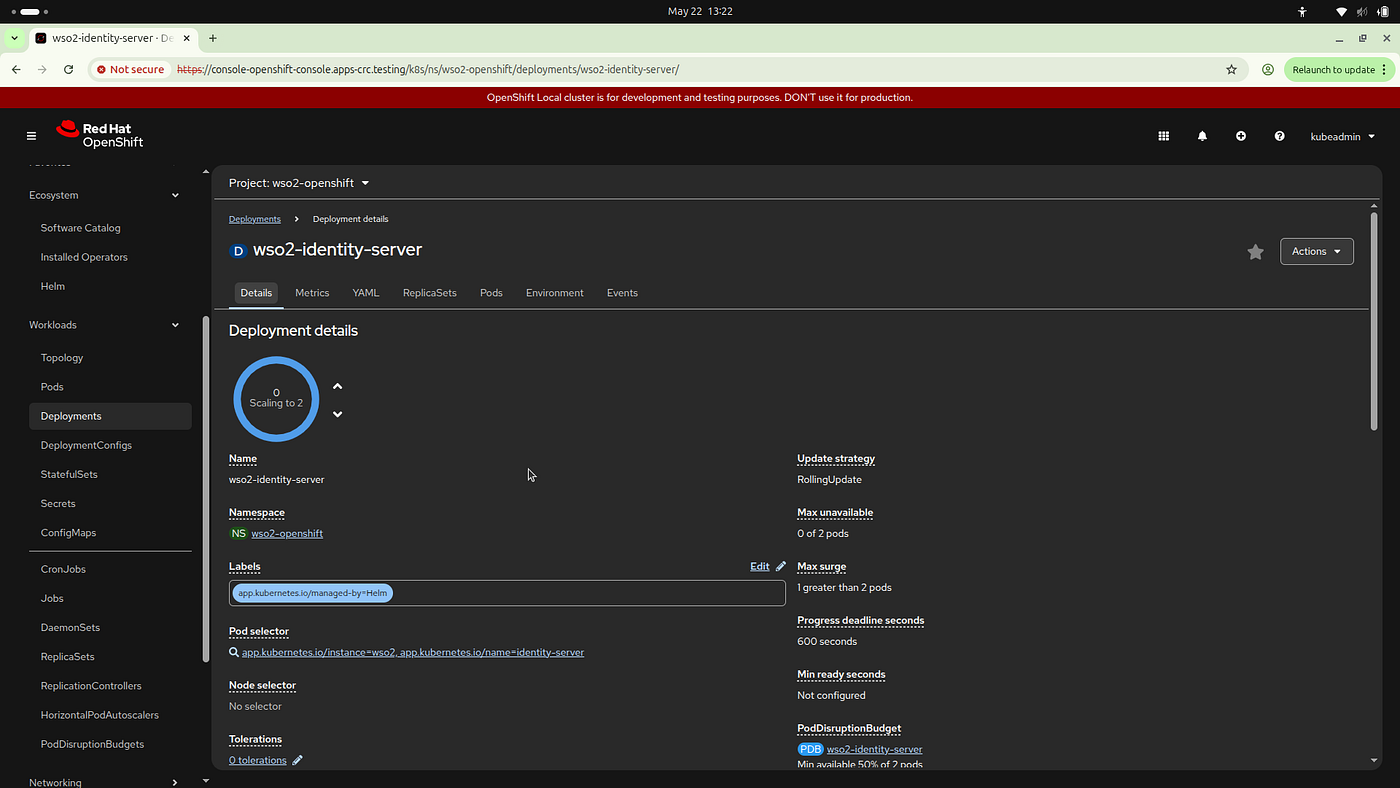Image resolution: width=1400 pixels, height=788 pixels.
Task: Decrease pod count with down arrow
Action: [337, 414]
